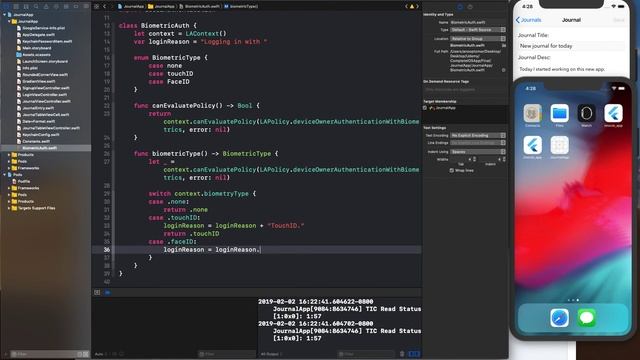Image resolution: width=640 pixels, height=360 pixels.
Task: Expand the Frameworks folder under JournalApp
Action: 9,168
